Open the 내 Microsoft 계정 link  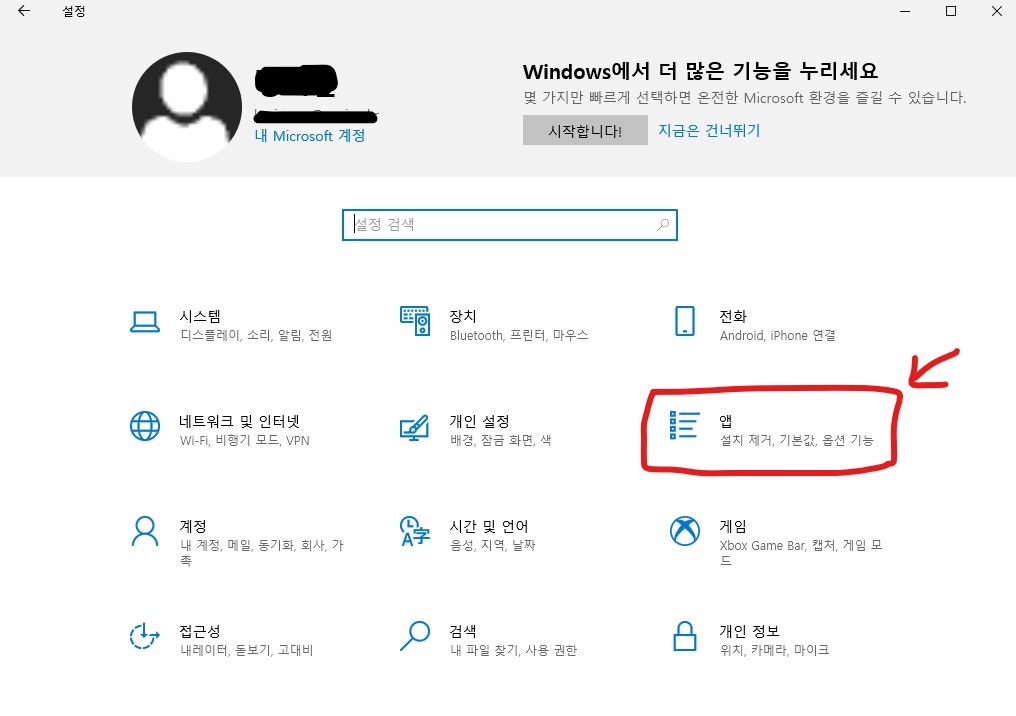point(310,135)
